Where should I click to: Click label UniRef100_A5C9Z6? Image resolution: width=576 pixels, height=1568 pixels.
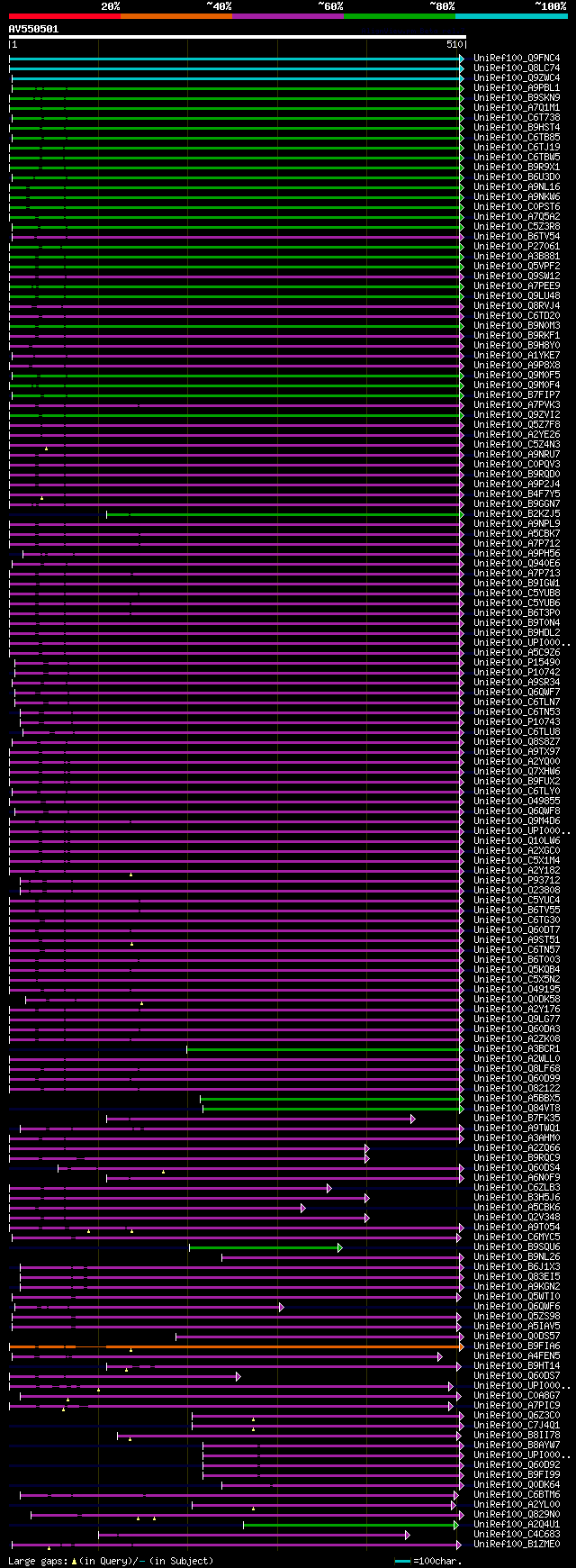517,653
